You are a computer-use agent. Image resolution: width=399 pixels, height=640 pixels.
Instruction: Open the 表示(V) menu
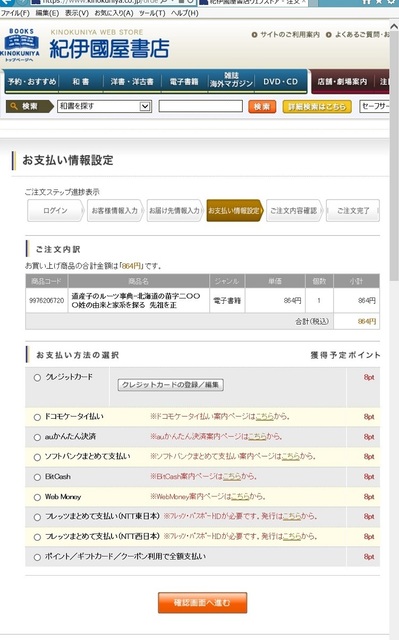click(77, 13)
